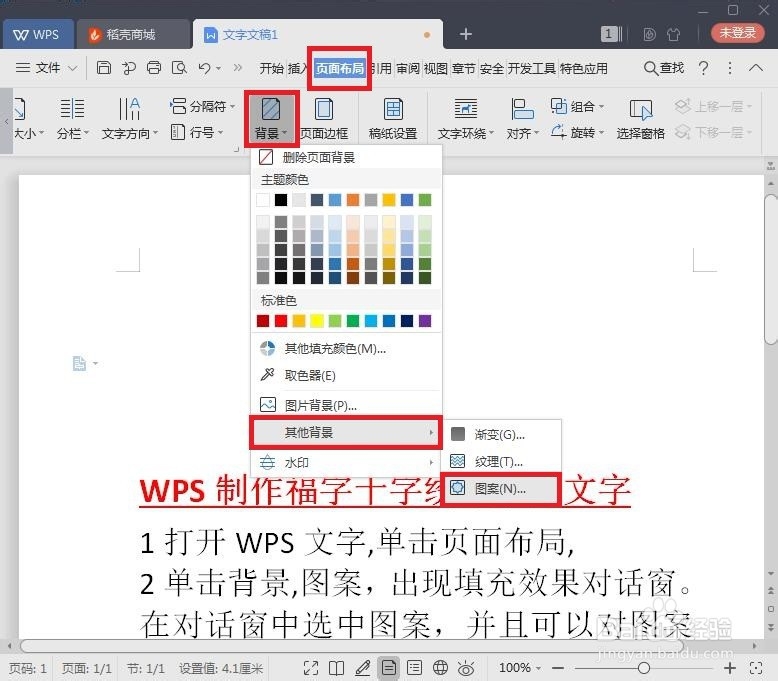Click the three-dot more options icon
The image size is (778, 681).
coord(729,67)
